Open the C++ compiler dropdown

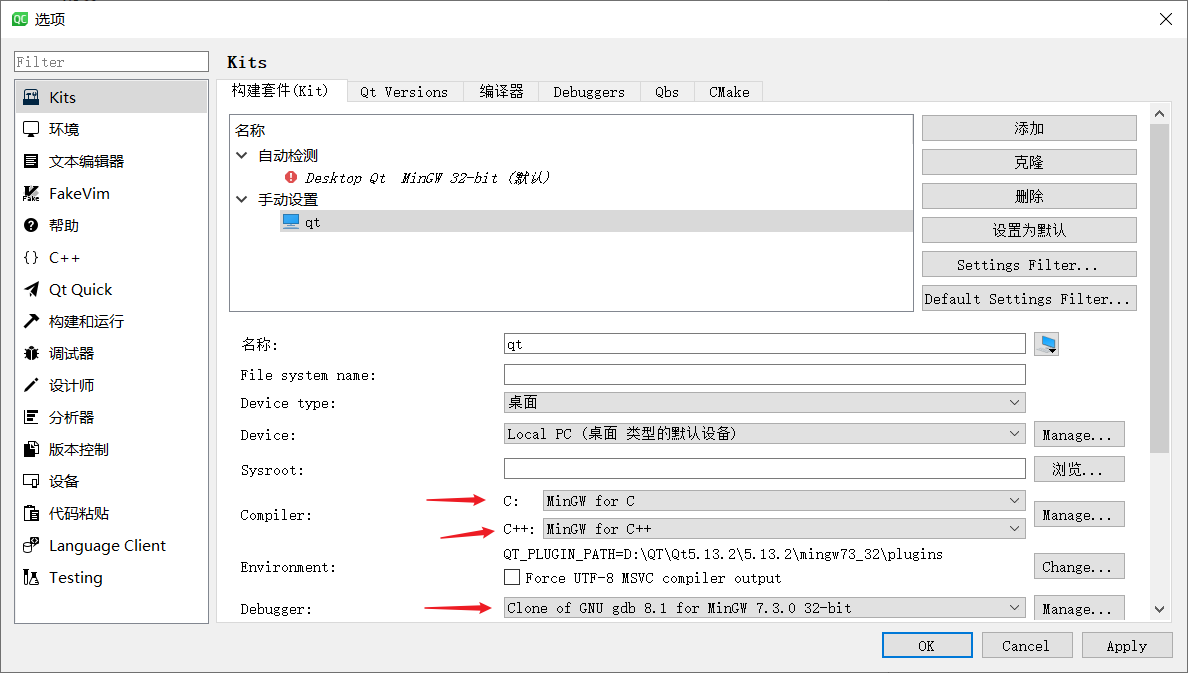(784, 529)
